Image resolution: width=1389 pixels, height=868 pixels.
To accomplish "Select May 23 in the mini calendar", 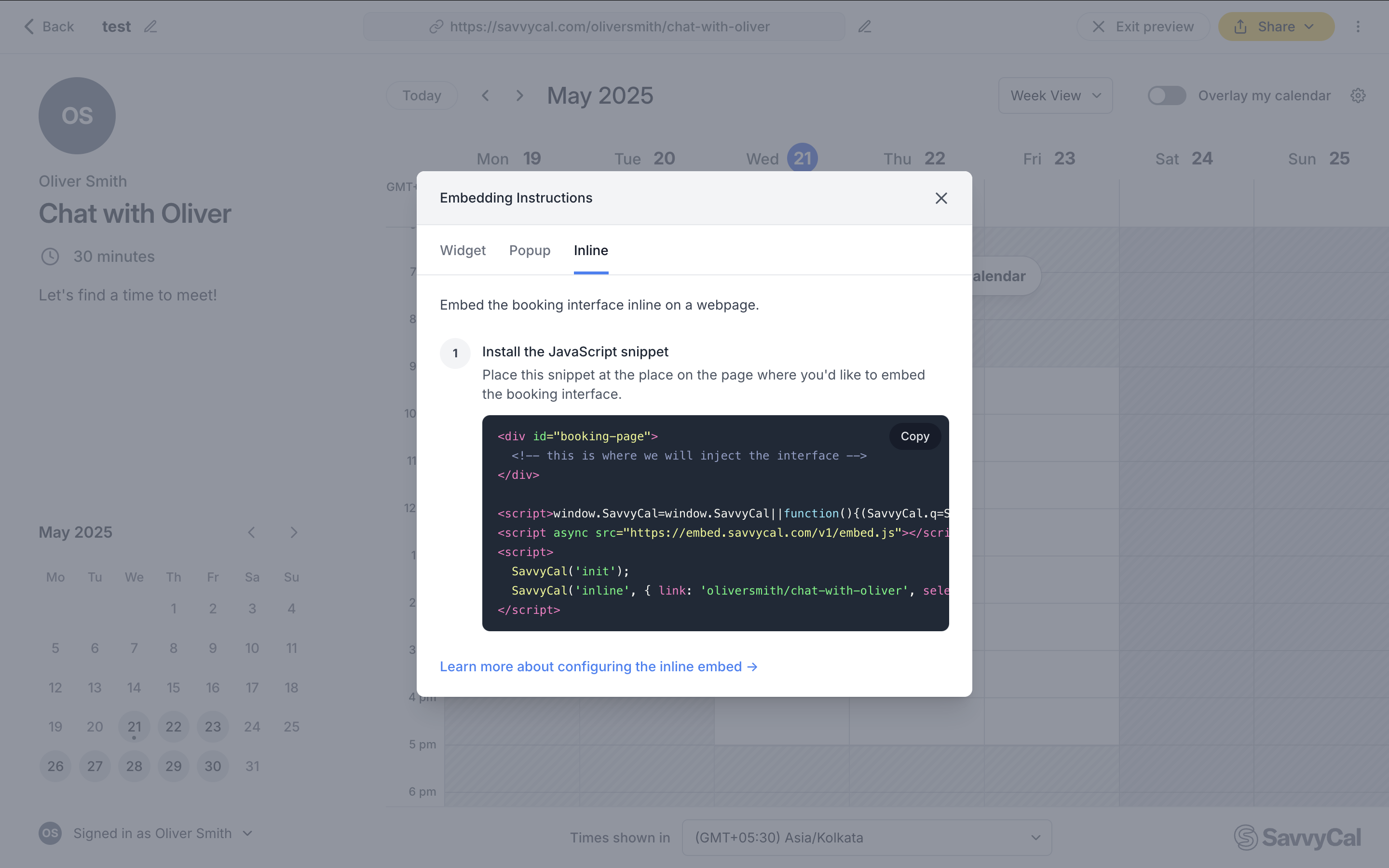I will pyautogui.click(x=212, y=727).
